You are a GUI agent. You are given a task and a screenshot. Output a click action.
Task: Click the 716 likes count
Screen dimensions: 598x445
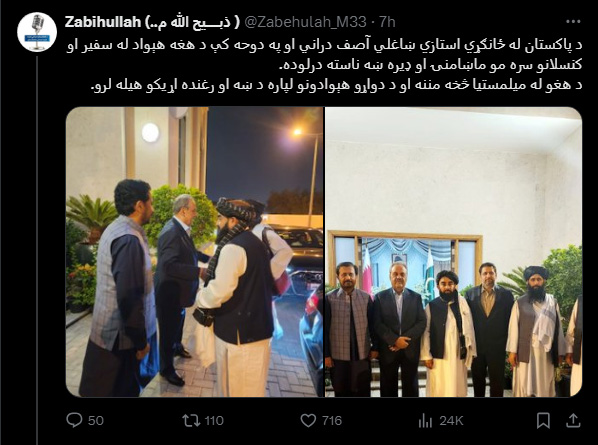pyautogui.click(x=332, y=421)
